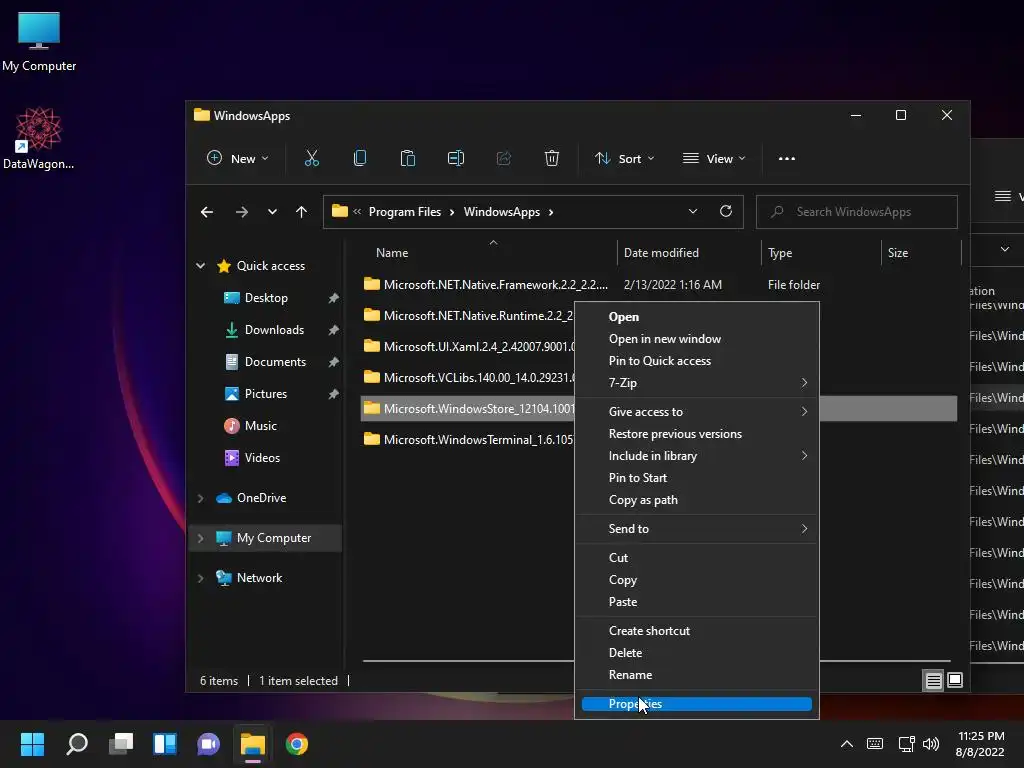Click the Delete trash icon in toolbar

point(552,159)
